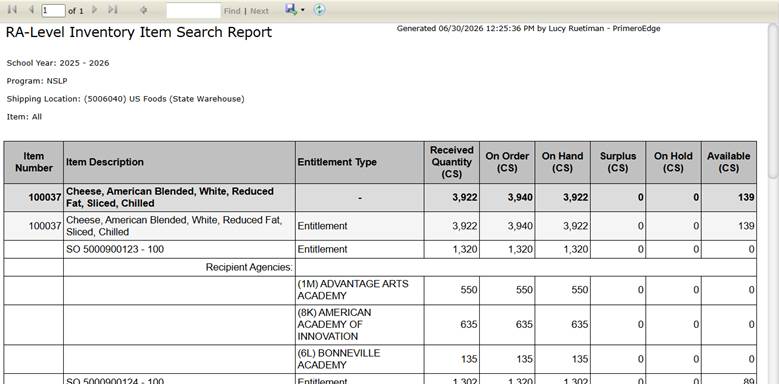Click the 'of 1' page count text

coord(76,11)
